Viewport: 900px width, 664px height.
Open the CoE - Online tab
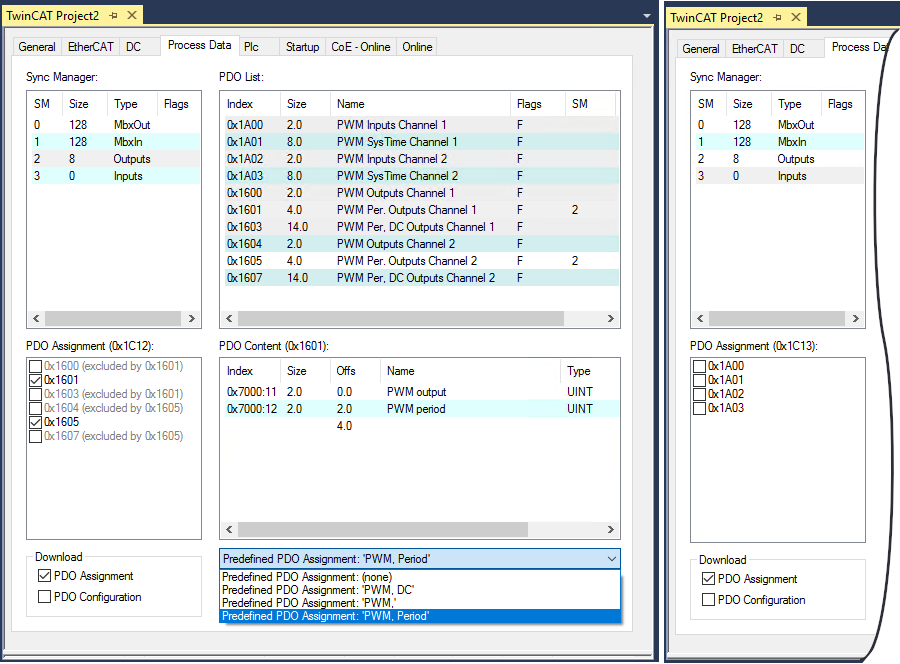(x=360, y=47)
